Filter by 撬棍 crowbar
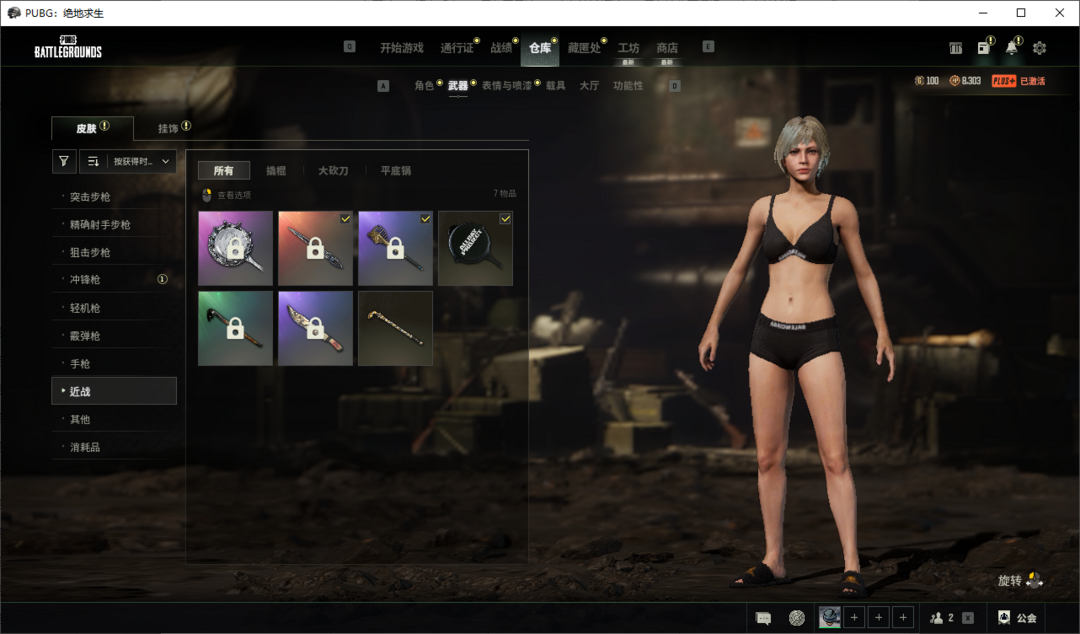Screen dimensions: 1080x634 (276, 170)
